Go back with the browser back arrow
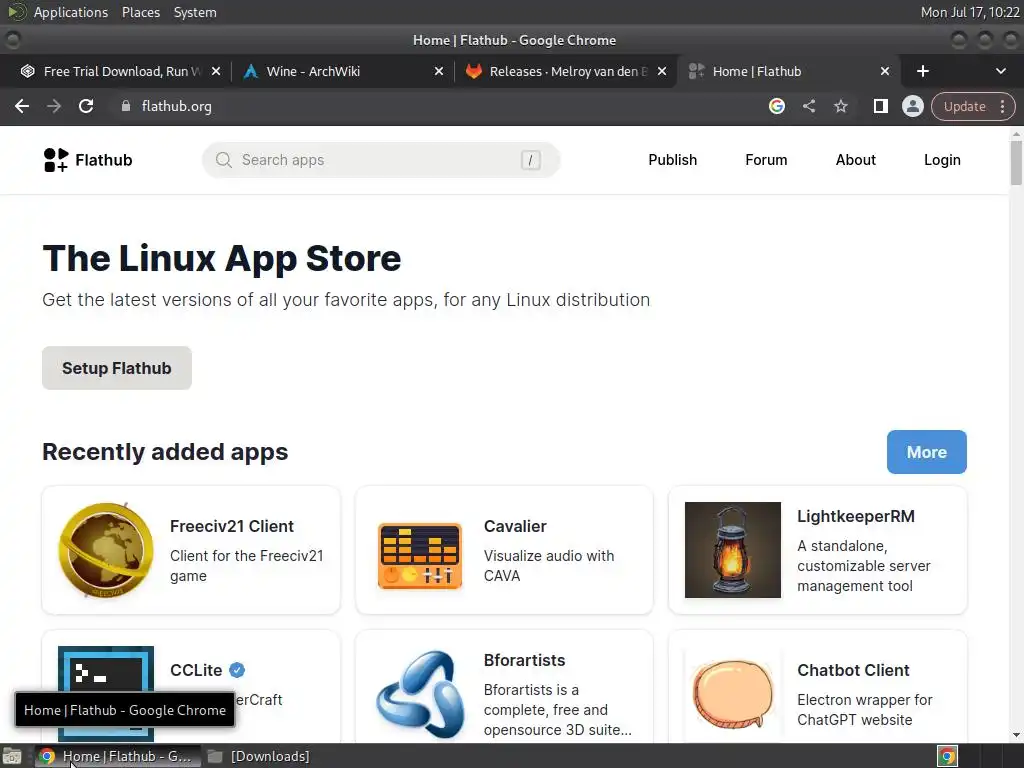The height and width of the screenshot is (768, 1024). click(22, 106)
